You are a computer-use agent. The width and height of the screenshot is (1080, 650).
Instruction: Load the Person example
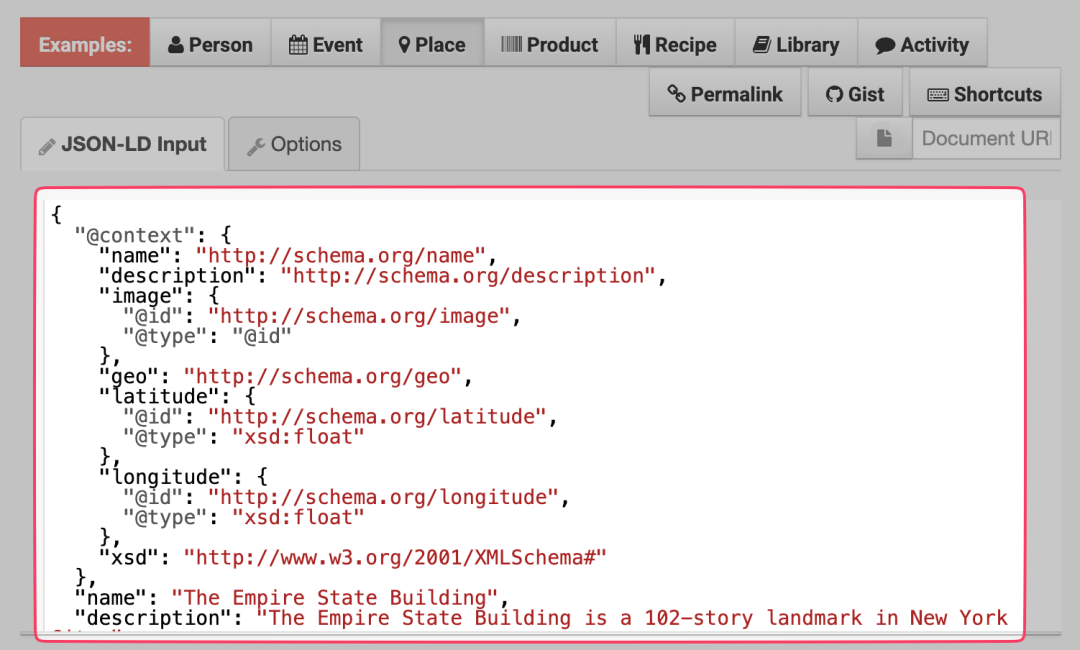click(210, 43)
